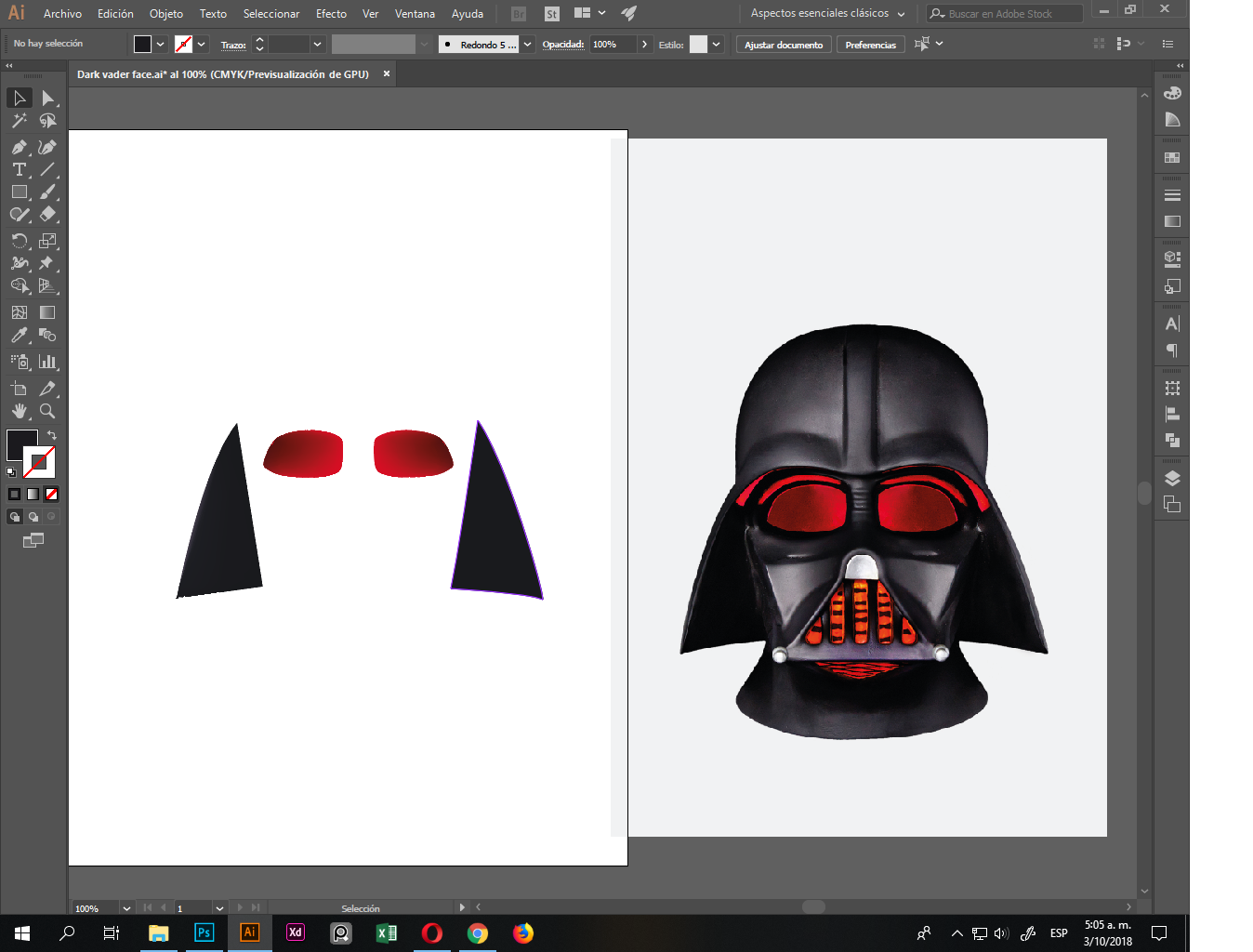Pick the Width warp tool
The width and height of the screenshot is (1253, 952).
coord(20,263)
